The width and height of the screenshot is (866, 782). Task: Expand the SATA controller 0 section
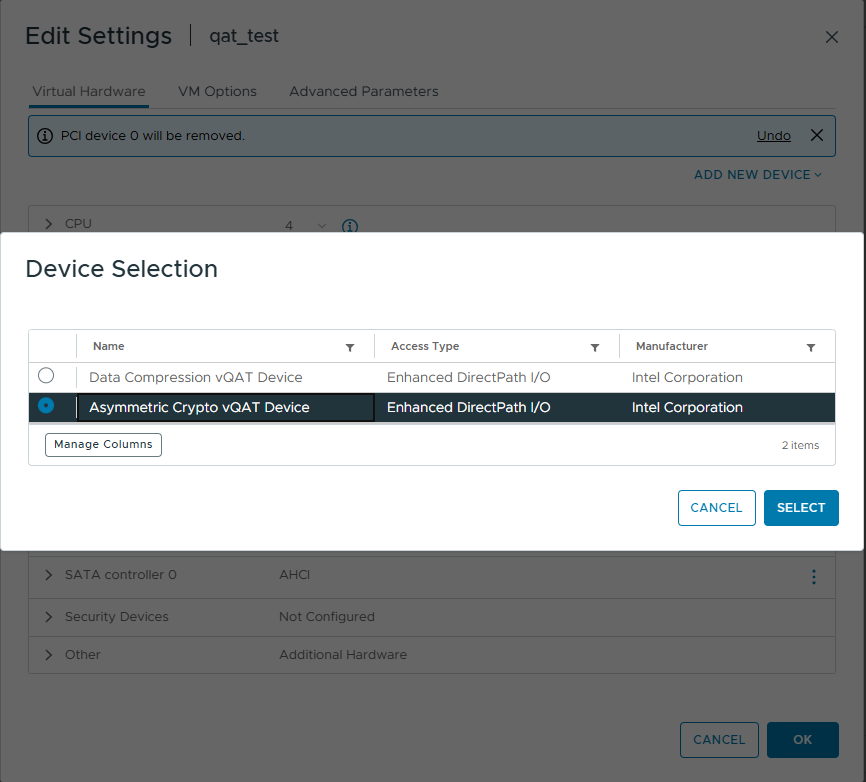point(49,575)
